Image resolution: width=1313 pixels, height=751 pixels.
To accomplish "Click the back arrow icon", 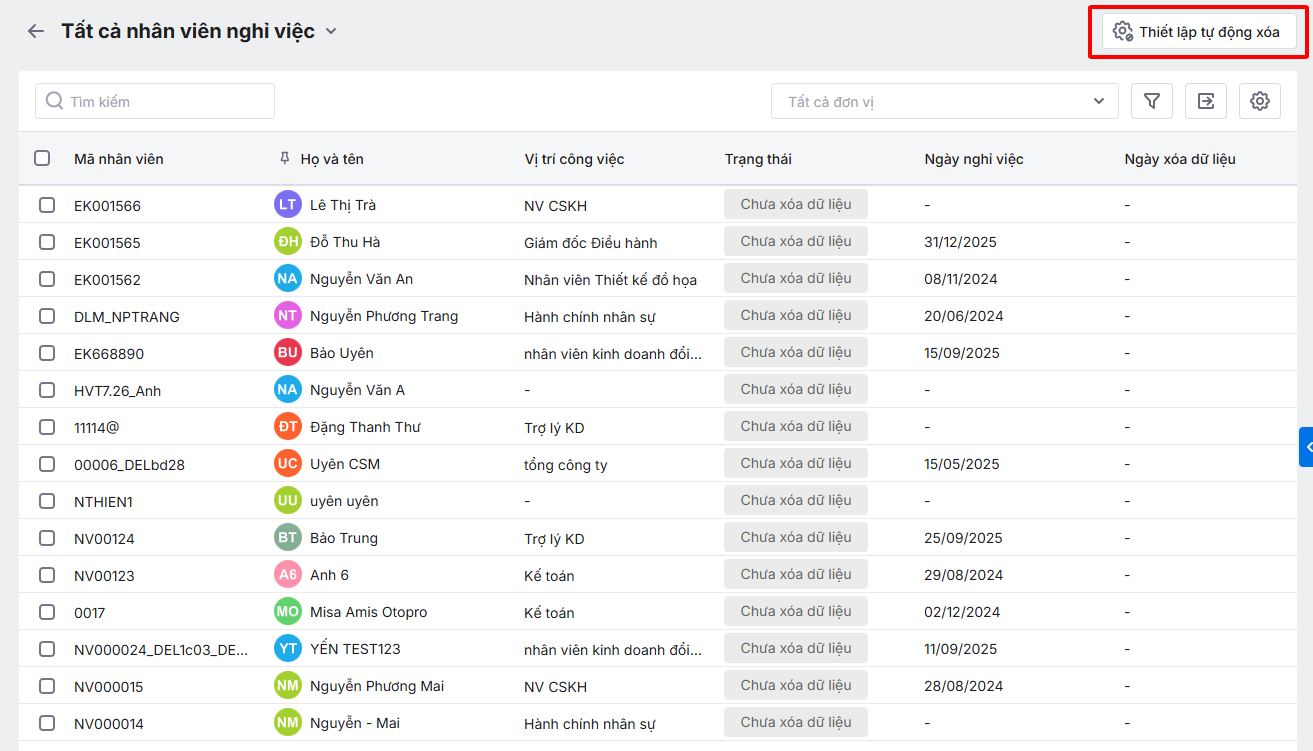I will [x=36, y=31].
